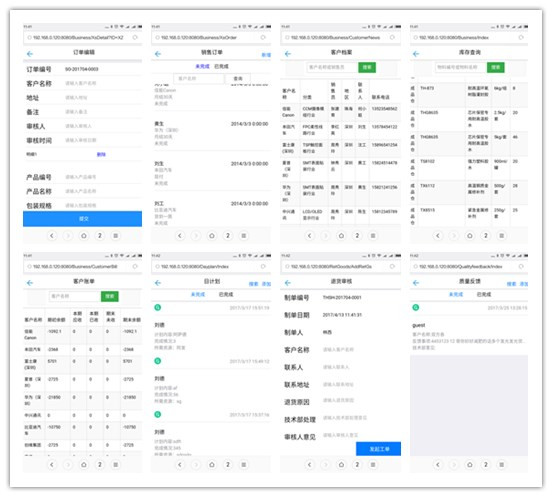Switch to 已完成 tab in 销售订单
The image size is (552, 497).
[221, 66]
